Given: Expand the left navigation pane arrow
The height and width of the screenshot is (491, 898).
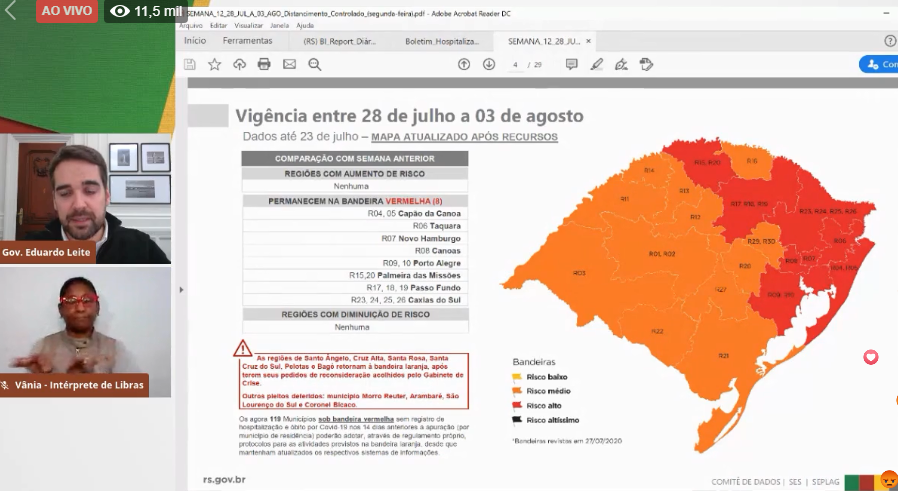Looking at the screenshot, I should coord(181,290).
